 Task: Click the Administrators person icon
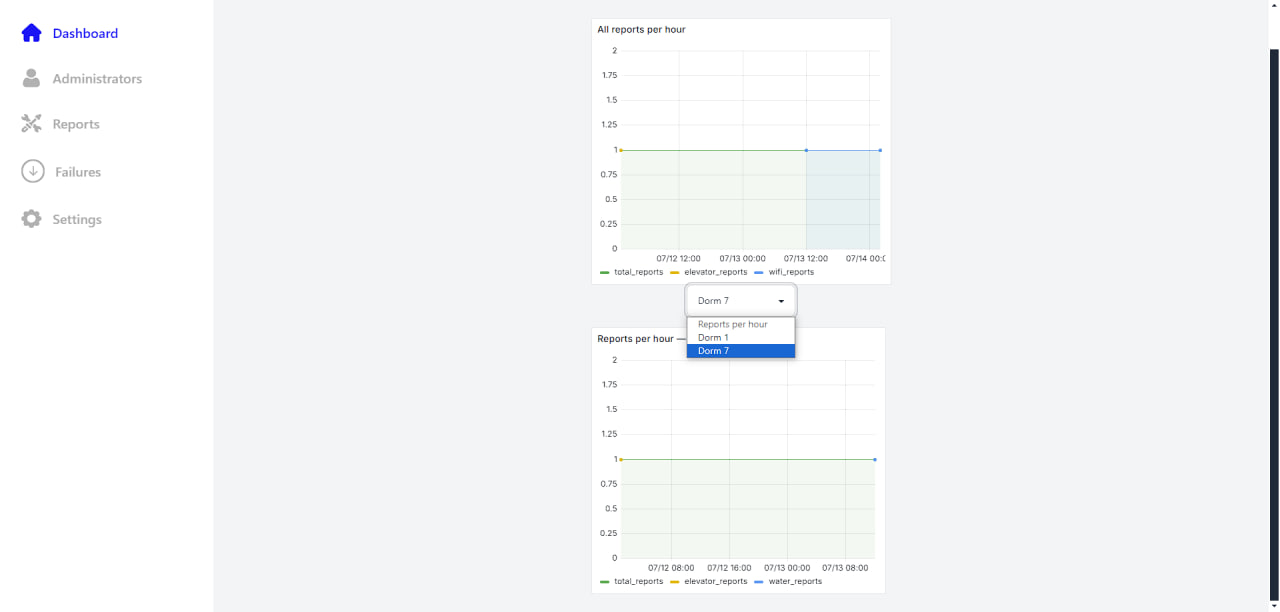pyautogui.click(x=31, y=78)
